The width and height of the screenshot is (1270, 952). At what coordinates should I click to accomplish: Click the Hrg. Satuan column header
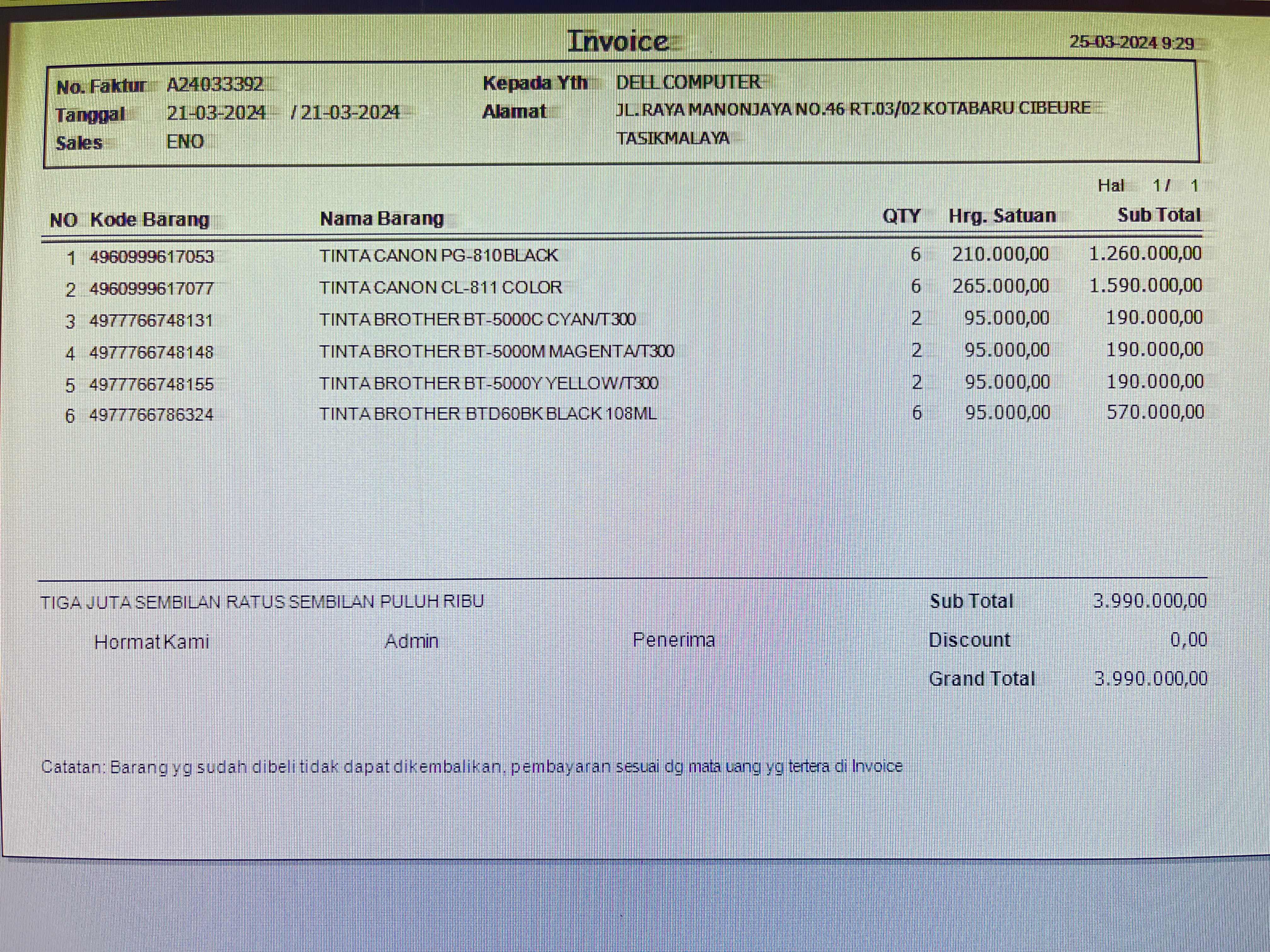[1002, 215]
